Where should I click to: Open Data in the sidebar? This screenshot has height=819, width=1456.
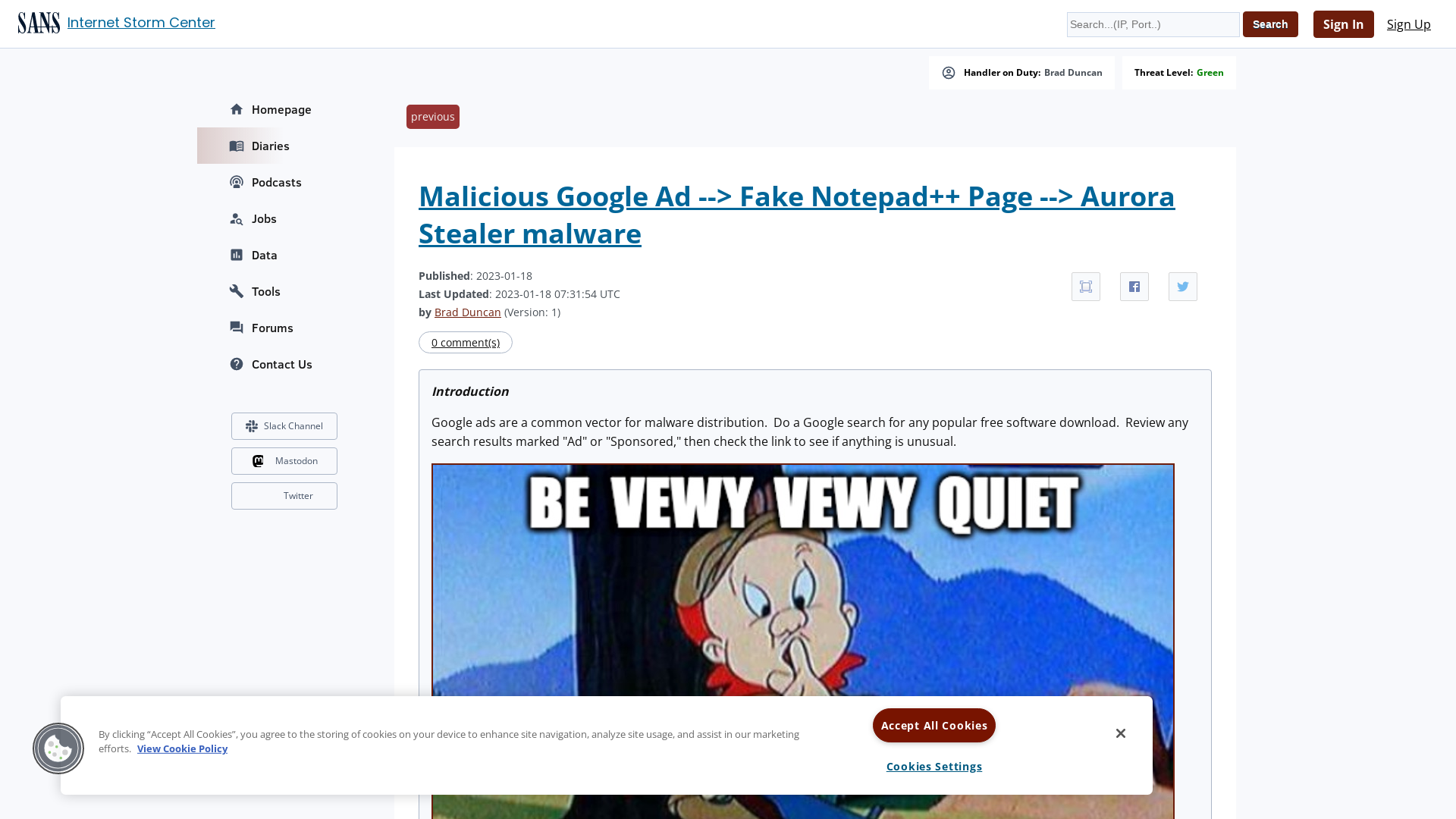click(265, 255)
